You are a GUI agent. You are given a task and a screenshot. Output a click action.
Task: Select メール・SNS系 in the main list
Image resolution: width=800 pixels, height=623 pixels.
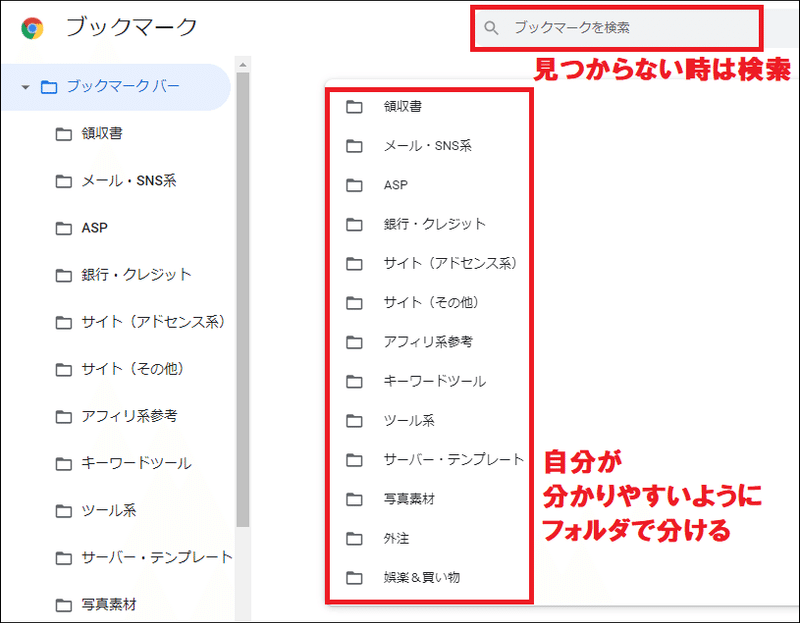(x=428, y=146)
